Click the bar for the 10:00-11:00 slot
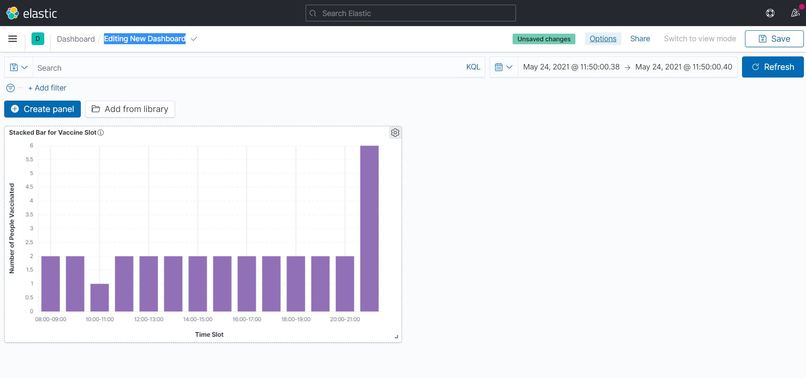Screen dimensions: 806x378 pos(99,297)
